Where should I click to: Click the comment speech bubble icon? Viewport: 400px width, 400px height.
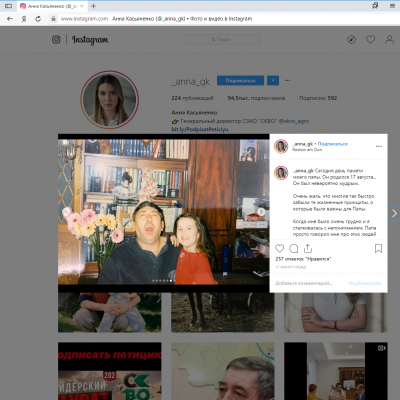[294, 248]
